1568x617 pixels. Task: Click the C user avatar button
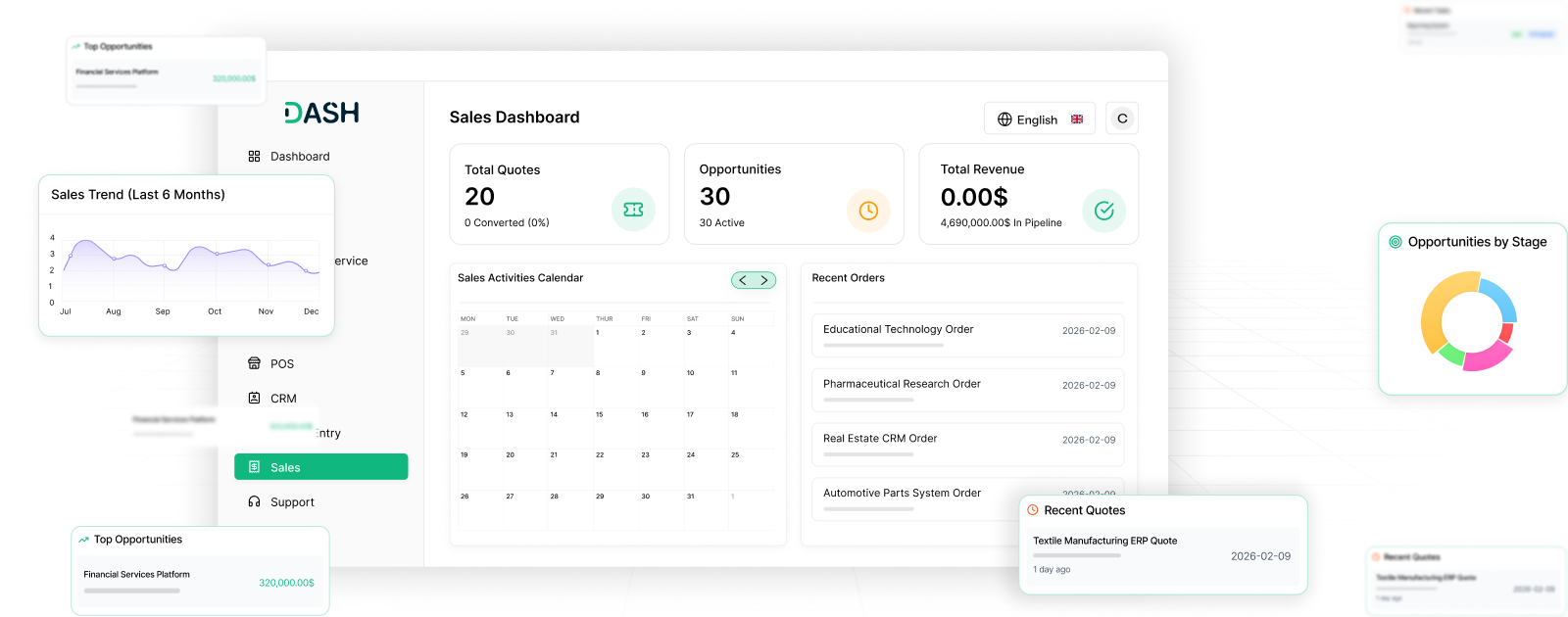[1122, 119]
